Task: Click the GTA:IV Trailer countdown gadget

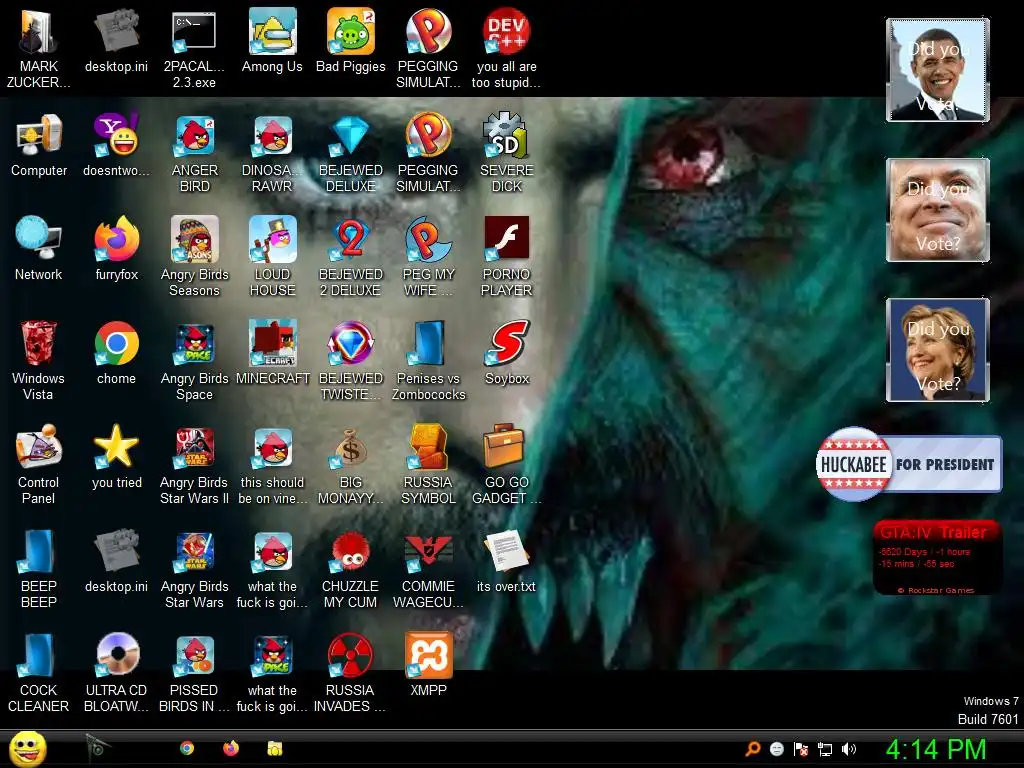Action: point(936,557)
